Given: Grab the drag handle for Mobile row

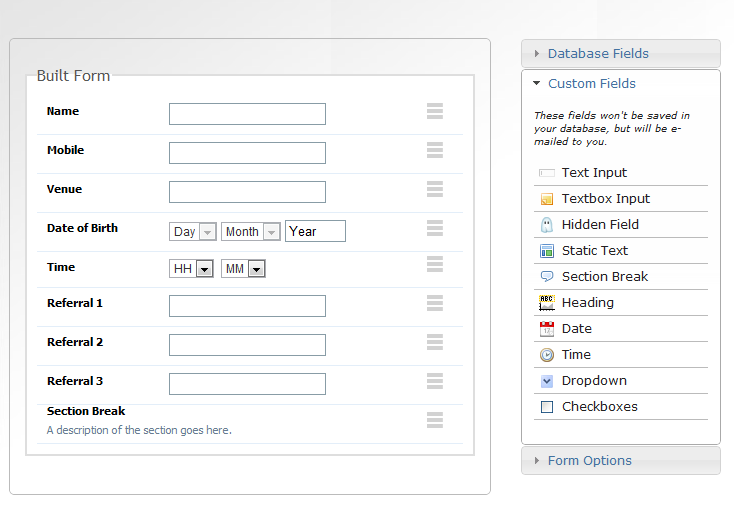Looking at the screenshot, I should coord(434,150).
